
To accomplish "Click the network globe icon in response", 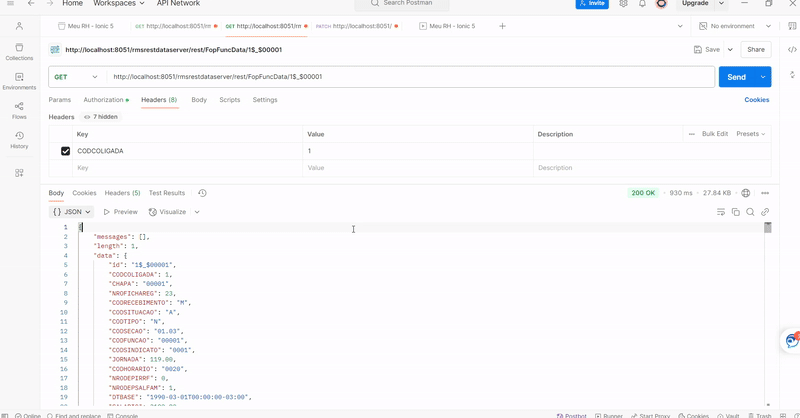I will tap(745, 193).
